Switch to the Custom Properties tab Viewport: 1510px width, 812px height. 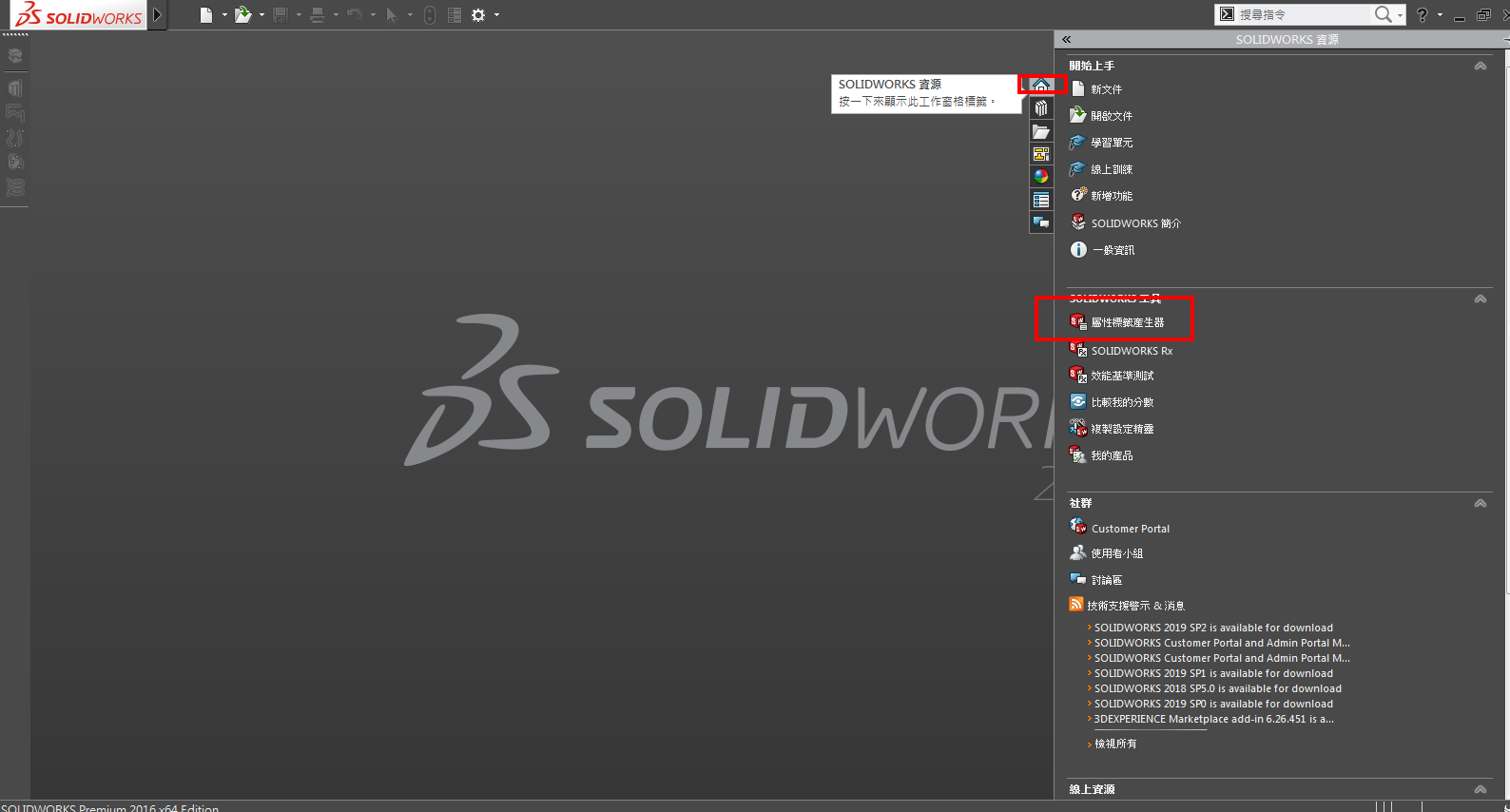pos(1041,200)
